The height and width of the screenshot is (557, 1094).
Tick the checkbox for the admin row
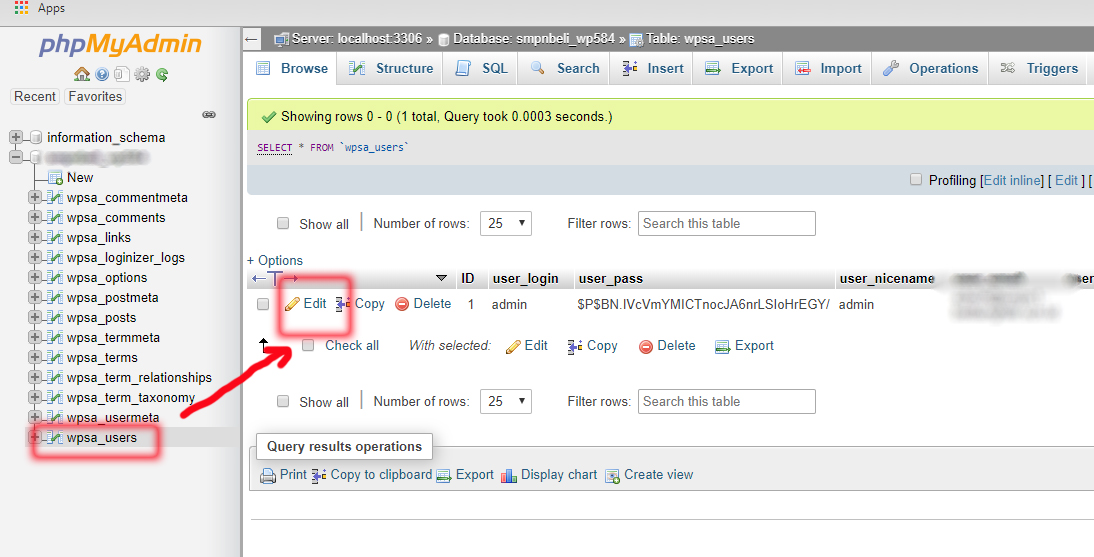coord(263,304)
